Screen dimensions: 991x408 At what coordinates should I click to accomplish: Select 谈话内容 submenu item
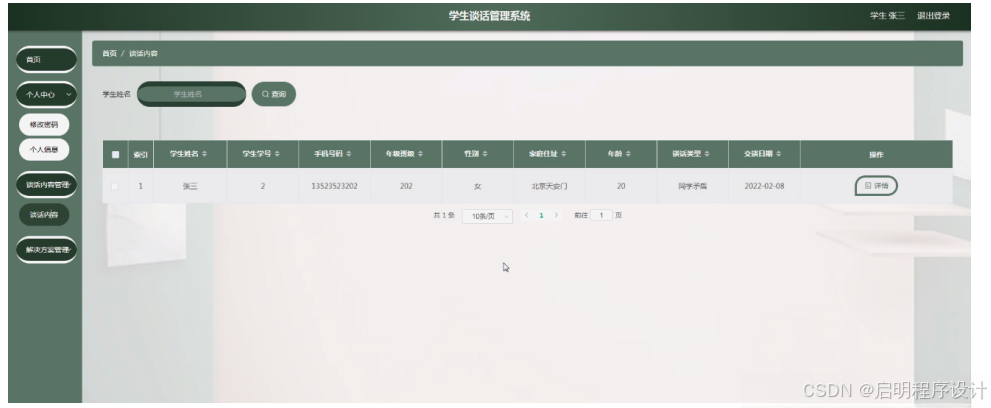pyautogui.click(x=44, y=215)
